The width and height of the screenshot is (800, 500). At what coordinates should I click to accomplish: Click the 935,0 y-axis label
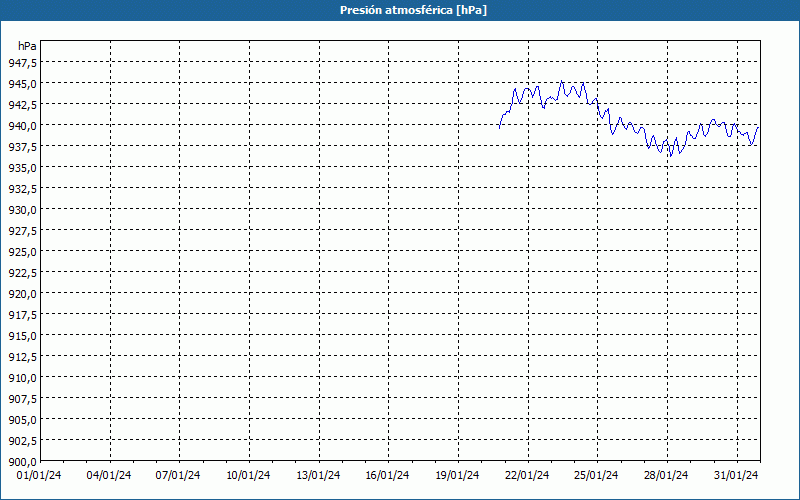(x=22, y=167)
